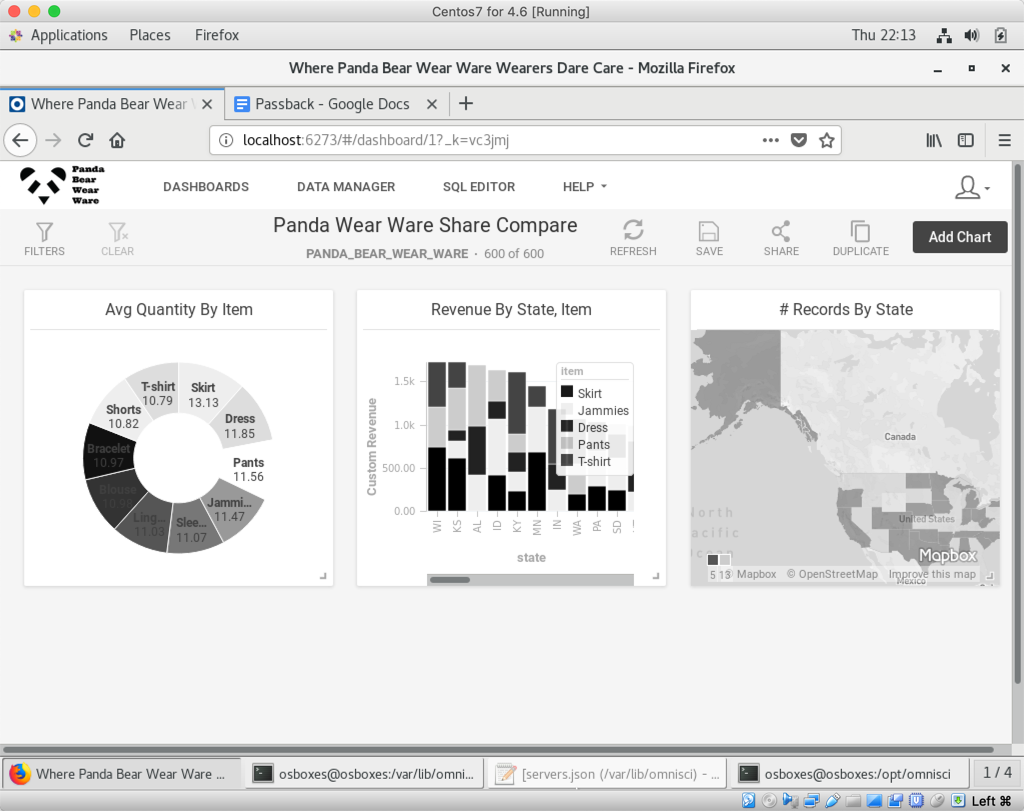Open the Data Manager page
The width and height of the screenshot is (1024, 811).
click(346, 187)
